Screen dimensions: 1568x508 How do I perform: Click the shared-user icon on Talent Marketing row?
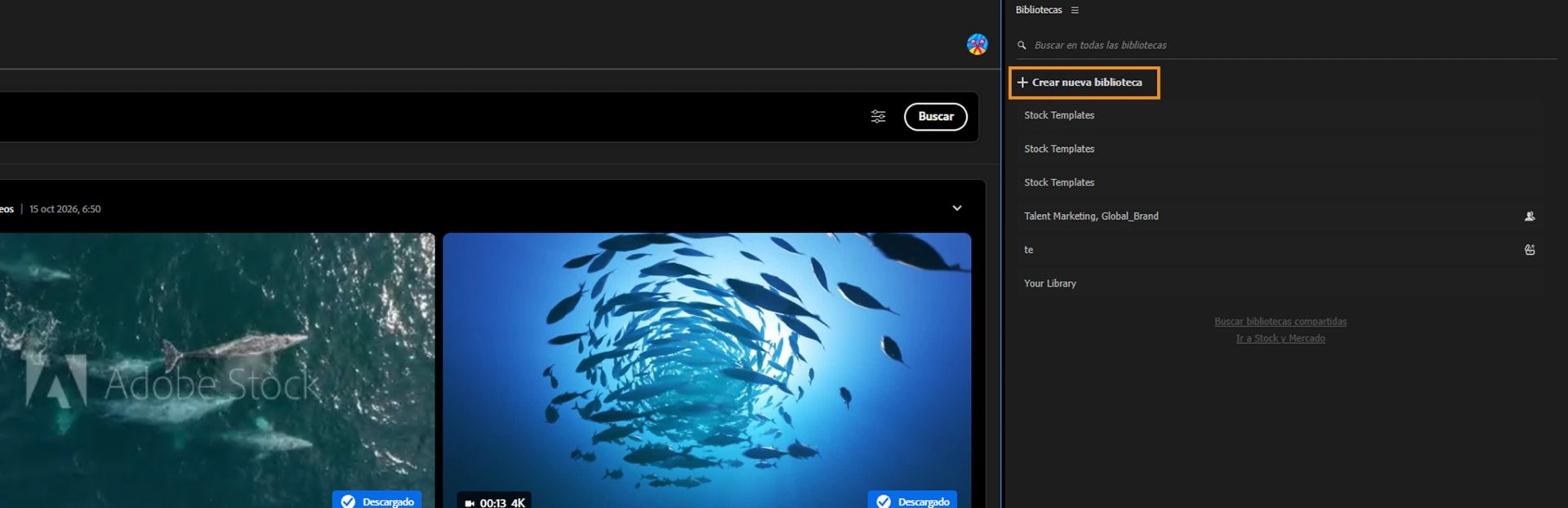coord(1530,216)
